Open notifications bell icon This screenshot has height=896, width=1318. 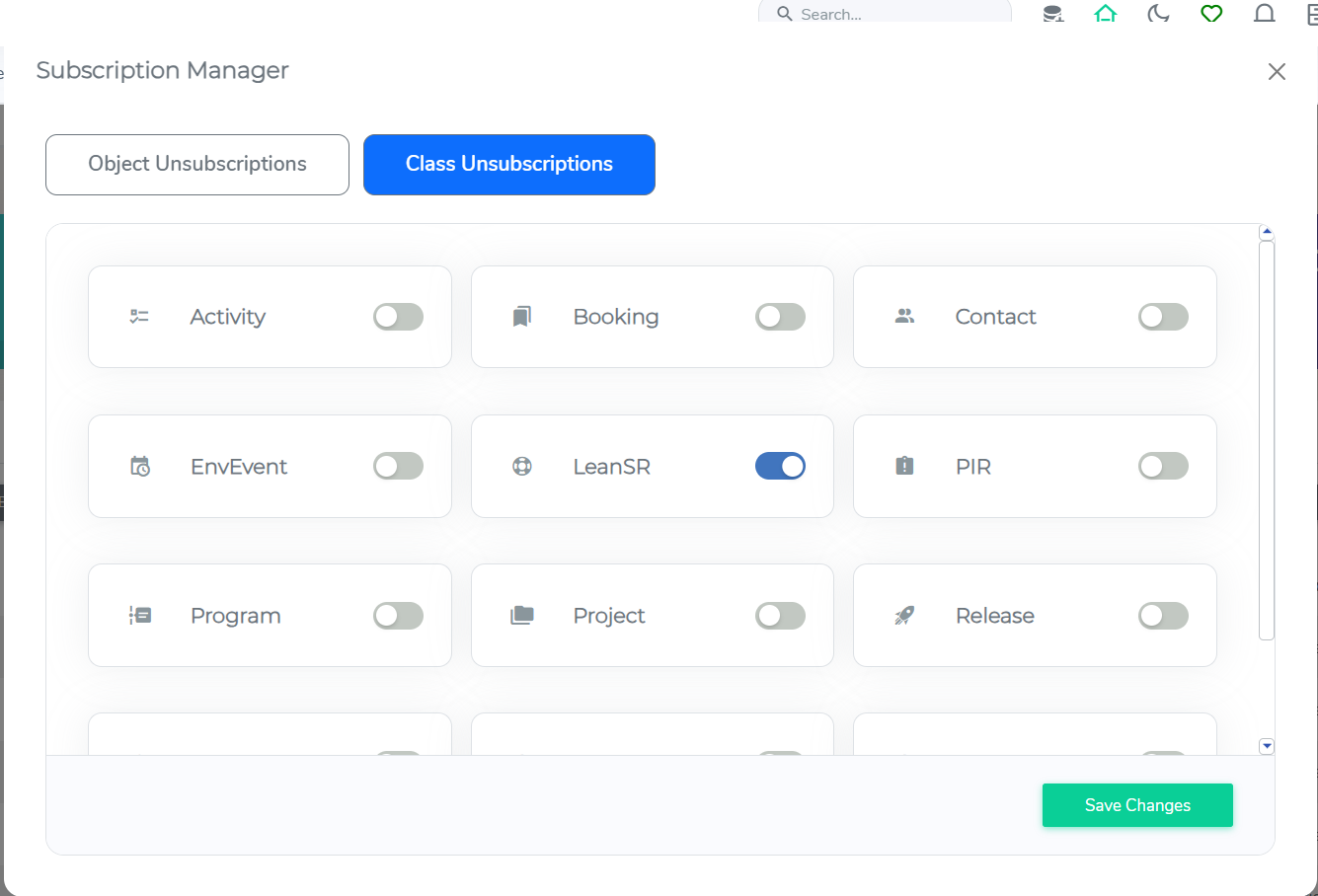(1264, 14)
